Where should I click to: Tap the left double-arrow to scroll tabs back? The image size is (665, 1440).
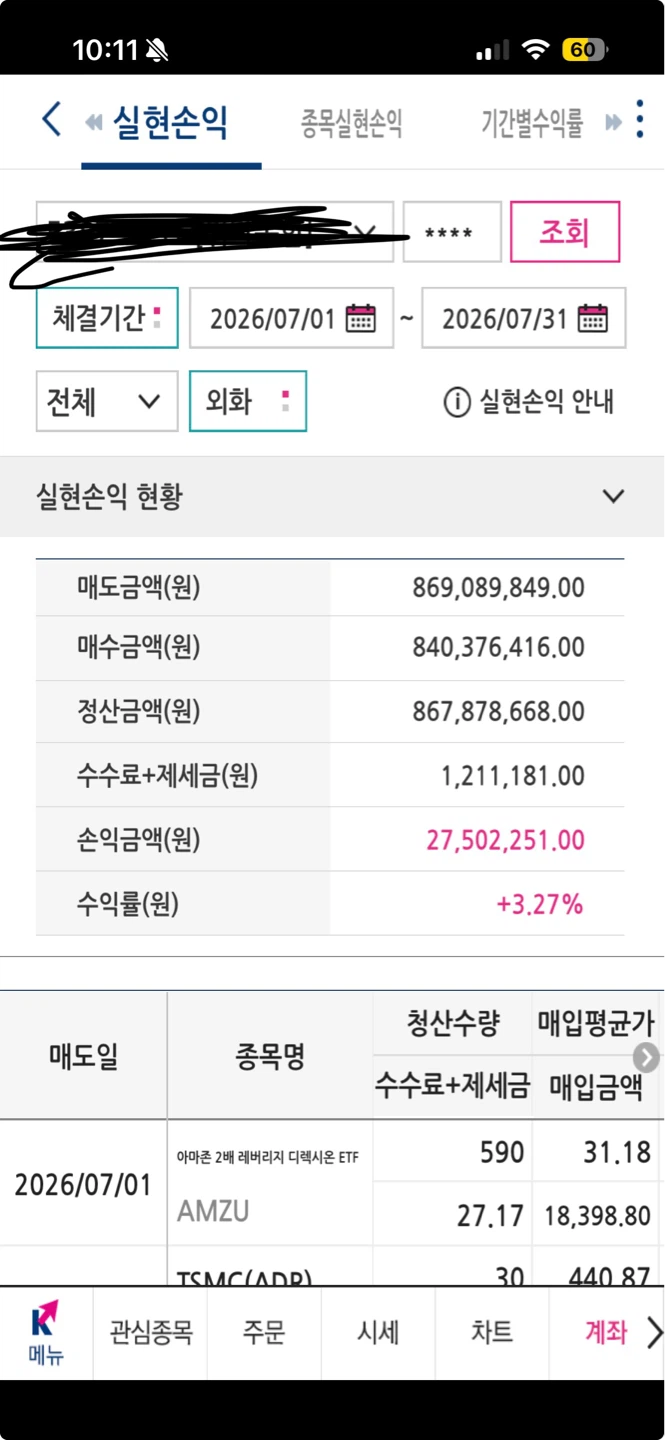click(x=94, y=122)
